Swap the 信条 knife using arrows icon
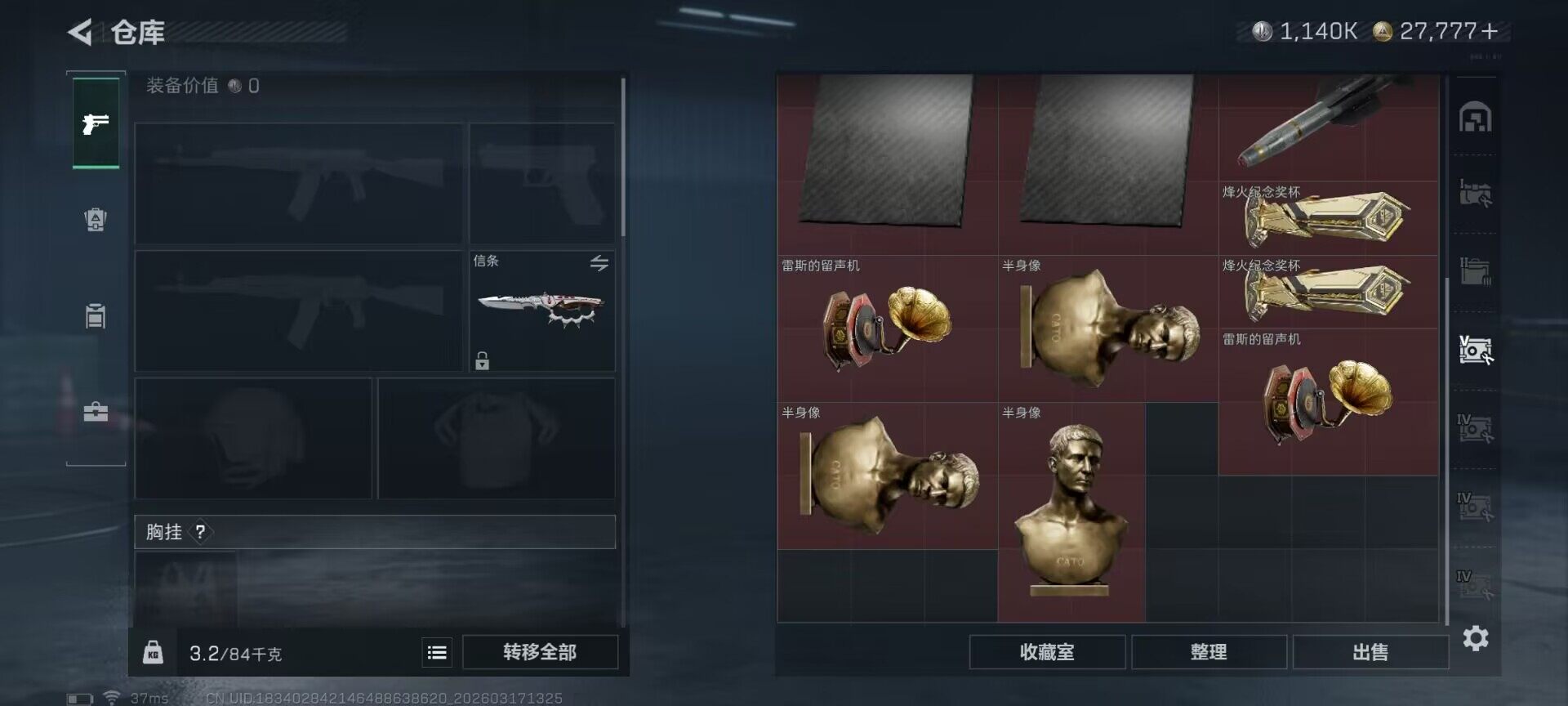This screenshot has width=1568, height=706. click(599, 263)
